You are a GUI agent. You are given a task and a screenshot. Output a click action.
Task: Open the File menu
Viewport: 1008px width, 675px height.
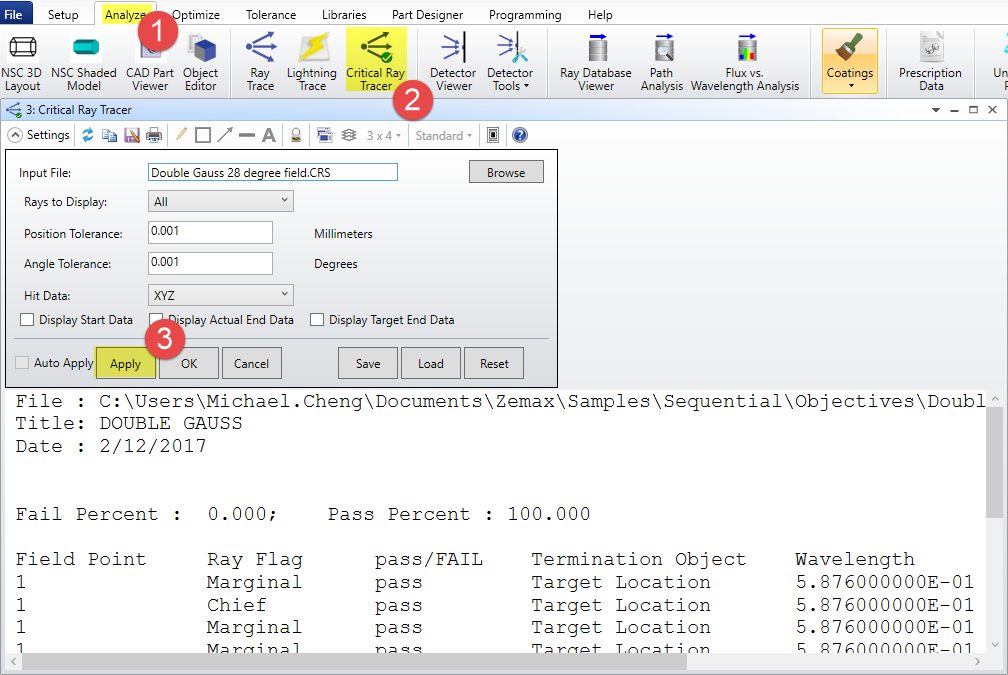[x=14, y=14]
